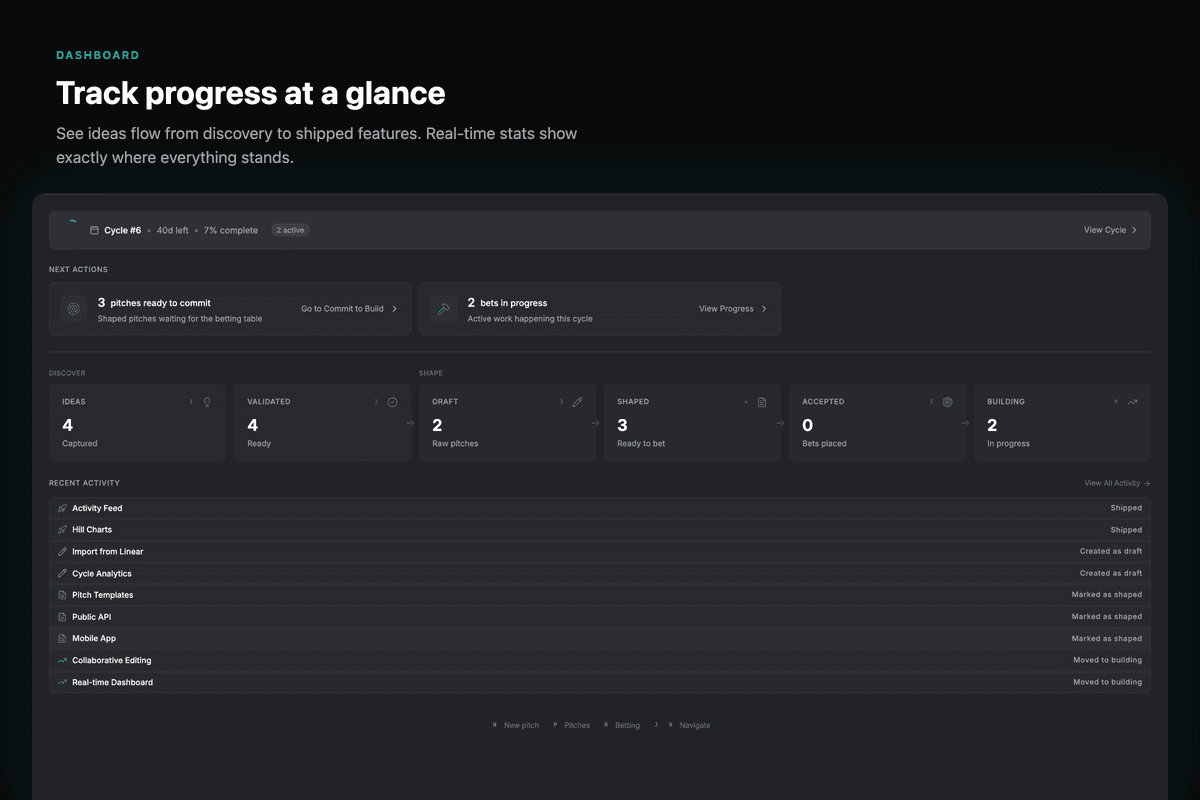Click the document icon on the Shaped card
This screenshot has width=1200, height=800.
tap(762, 401)
